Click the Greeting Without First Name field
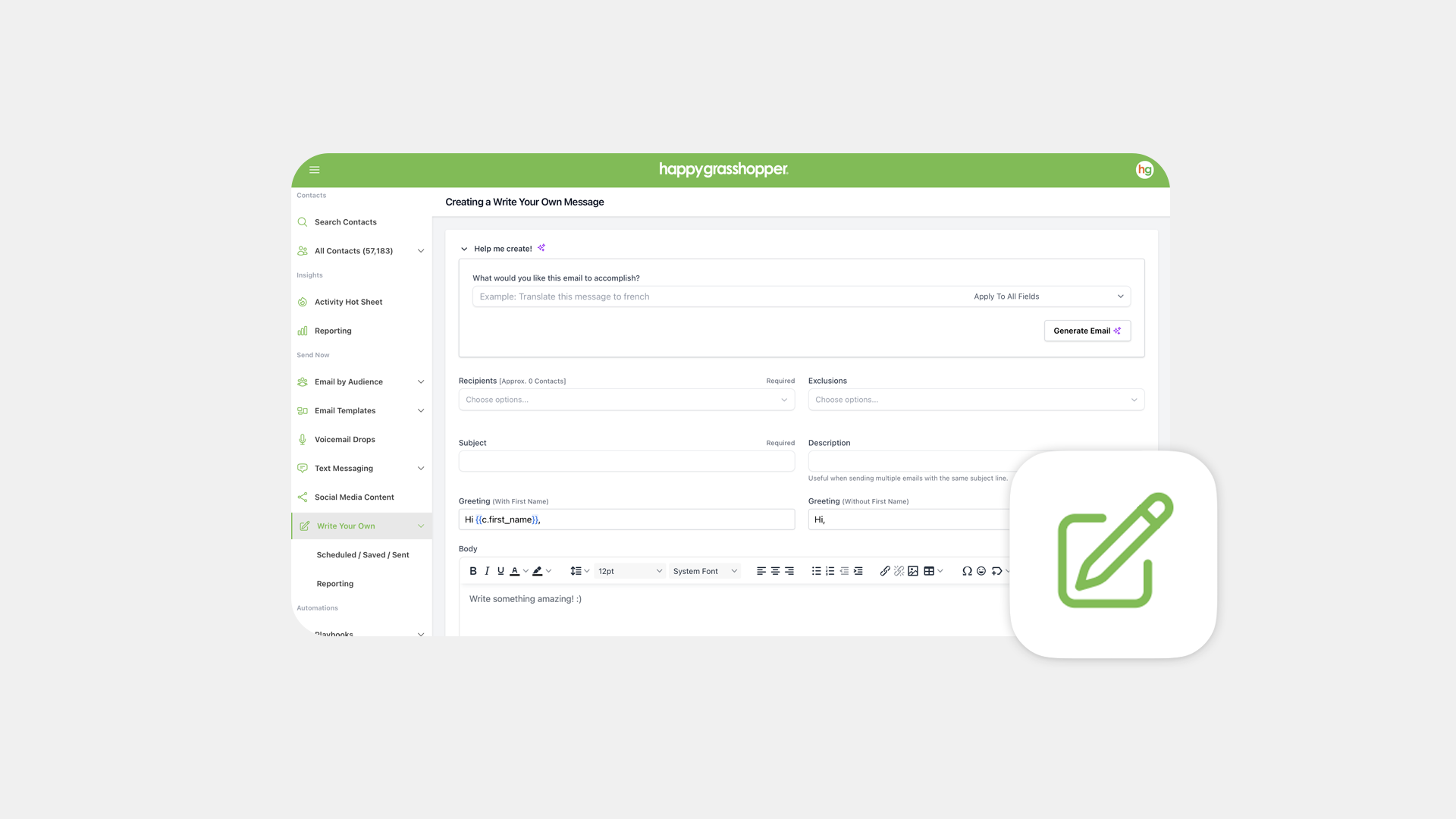This screenshot has width=1456, height=819. 909,519
